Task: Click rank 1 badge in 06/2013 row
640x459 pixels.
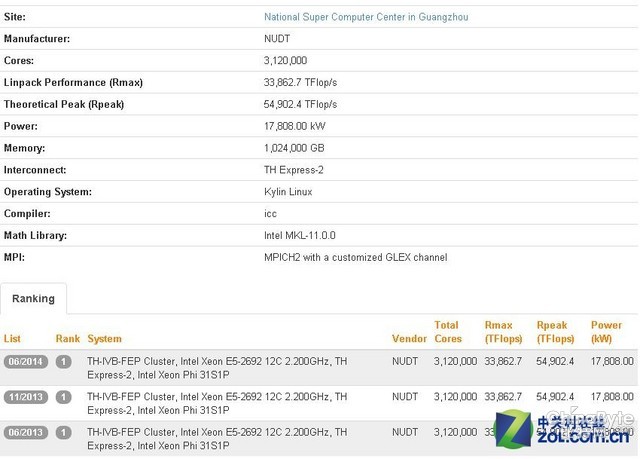Action: click(x=64, y=432)
